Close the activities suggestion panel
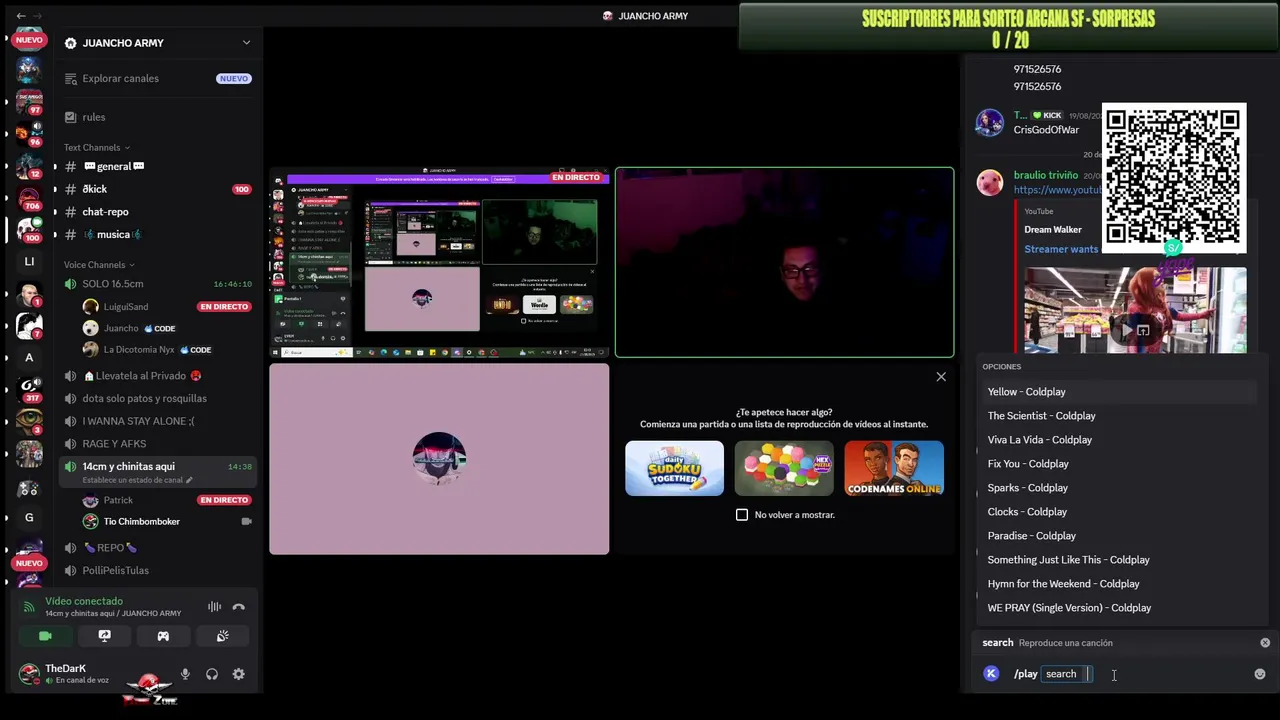This screenshot has width=1280, height=720. coord(941,377)
